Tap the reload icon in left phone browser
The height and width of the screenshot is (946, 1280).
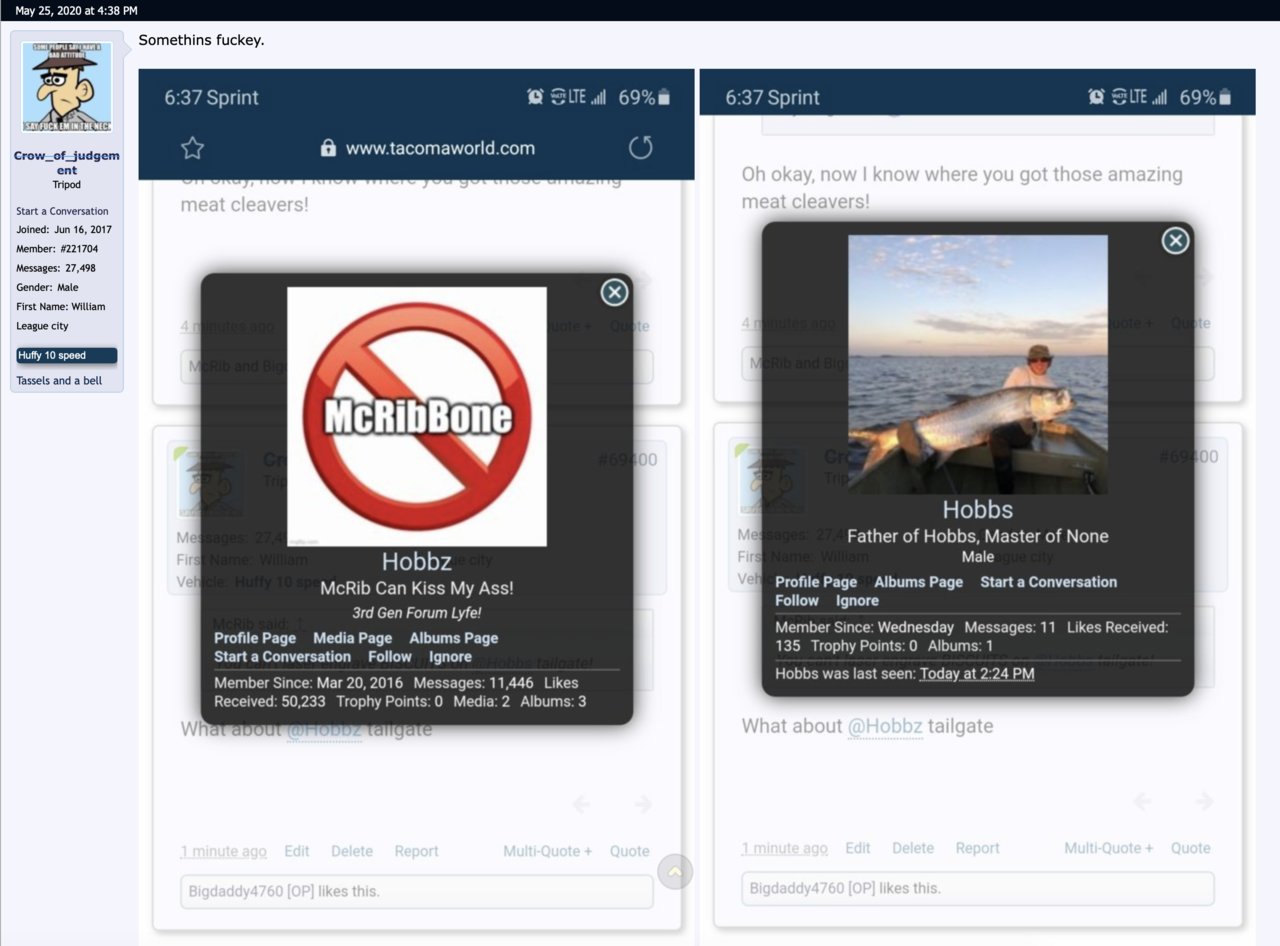[640, 148]
